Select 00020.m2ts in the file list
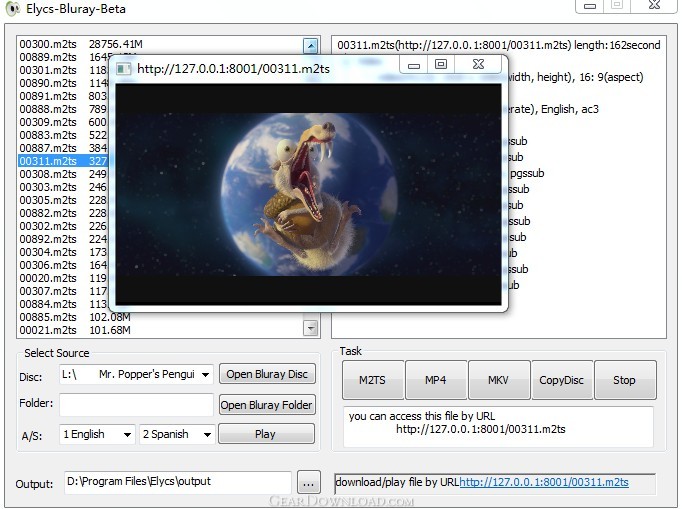Viewport: 682px width, 509px height. coord(63,279)
